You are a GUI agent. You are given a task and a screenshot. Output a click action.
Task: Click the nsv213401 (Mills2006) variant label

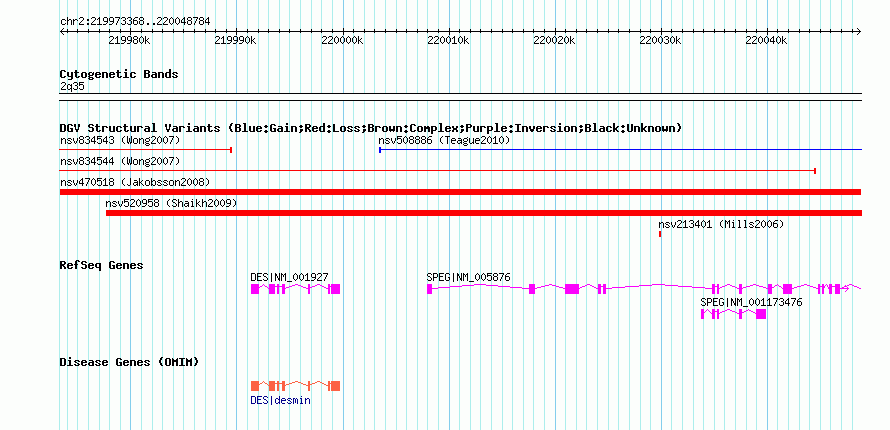pos(721,224)
